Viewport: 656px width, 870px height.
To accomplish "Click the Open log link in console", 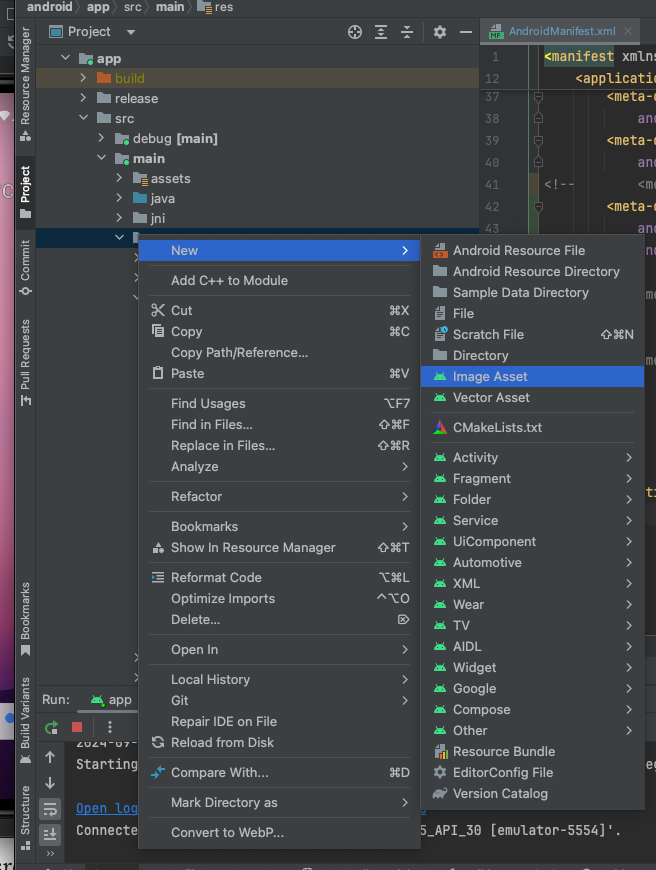I will pyautogui.click(x=106, y=807).
